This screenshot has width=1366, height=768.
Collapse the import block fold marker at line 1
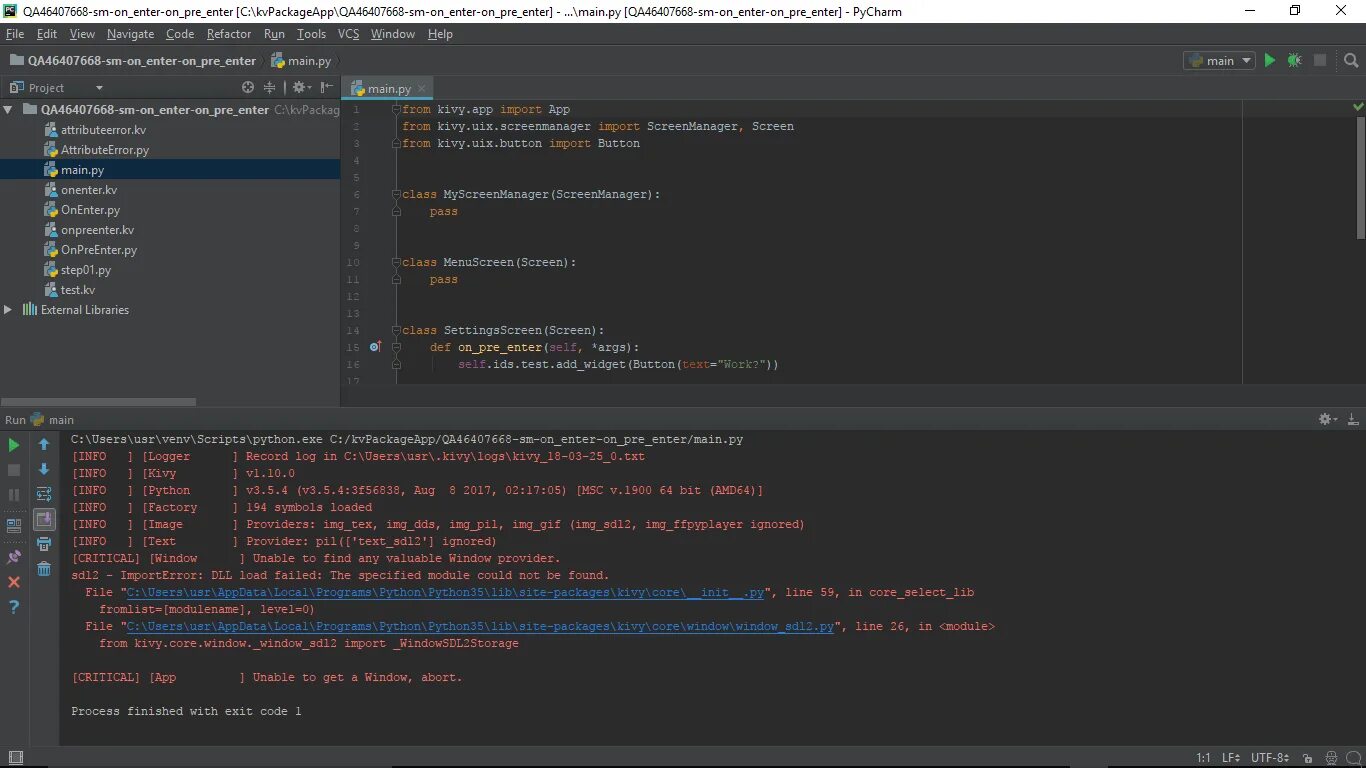pyautogui.click(x=396, y=109)
